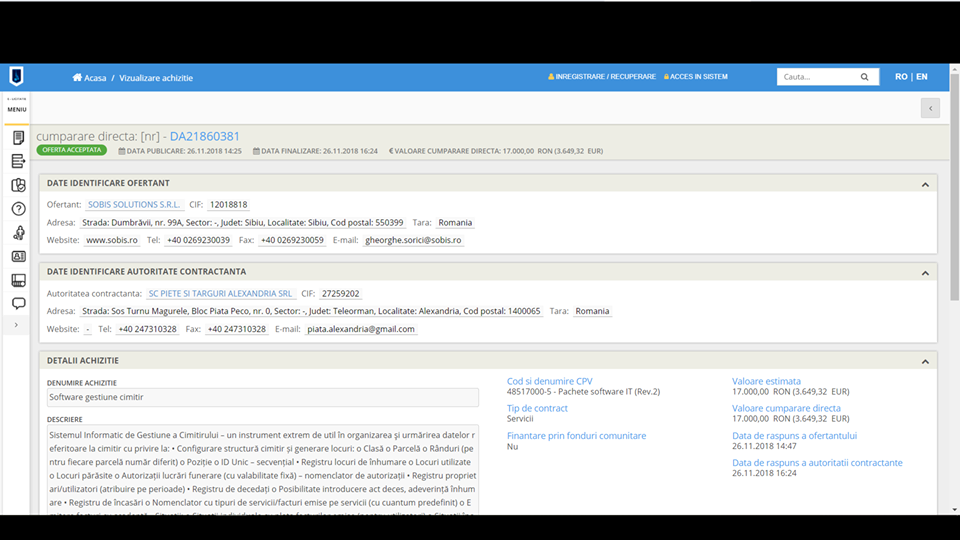This screenshot has width=960, height=540.
Task: Click the person figure icon in sidebar
Action: pos(18,233)
